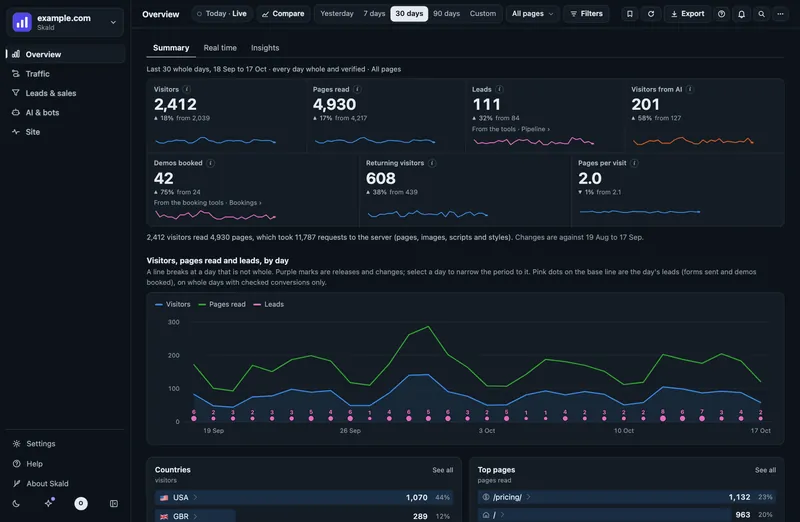Click the sparkle AI assistant icon
Viewport: 800px width, 522px height.
tap(49, 503)
